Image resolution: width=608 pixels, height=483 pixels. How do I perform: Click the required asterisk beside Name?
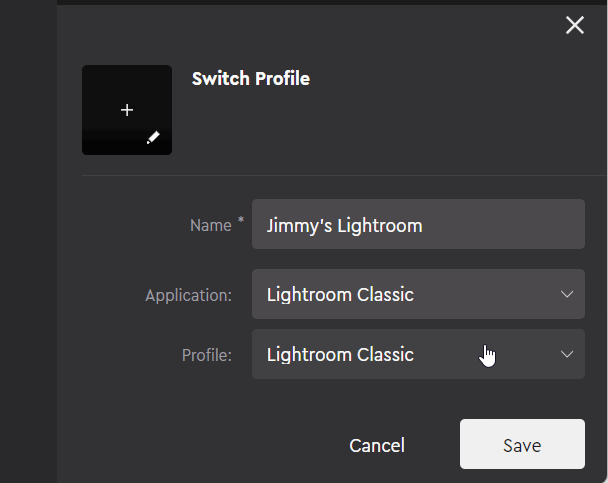tap(241, 222)
